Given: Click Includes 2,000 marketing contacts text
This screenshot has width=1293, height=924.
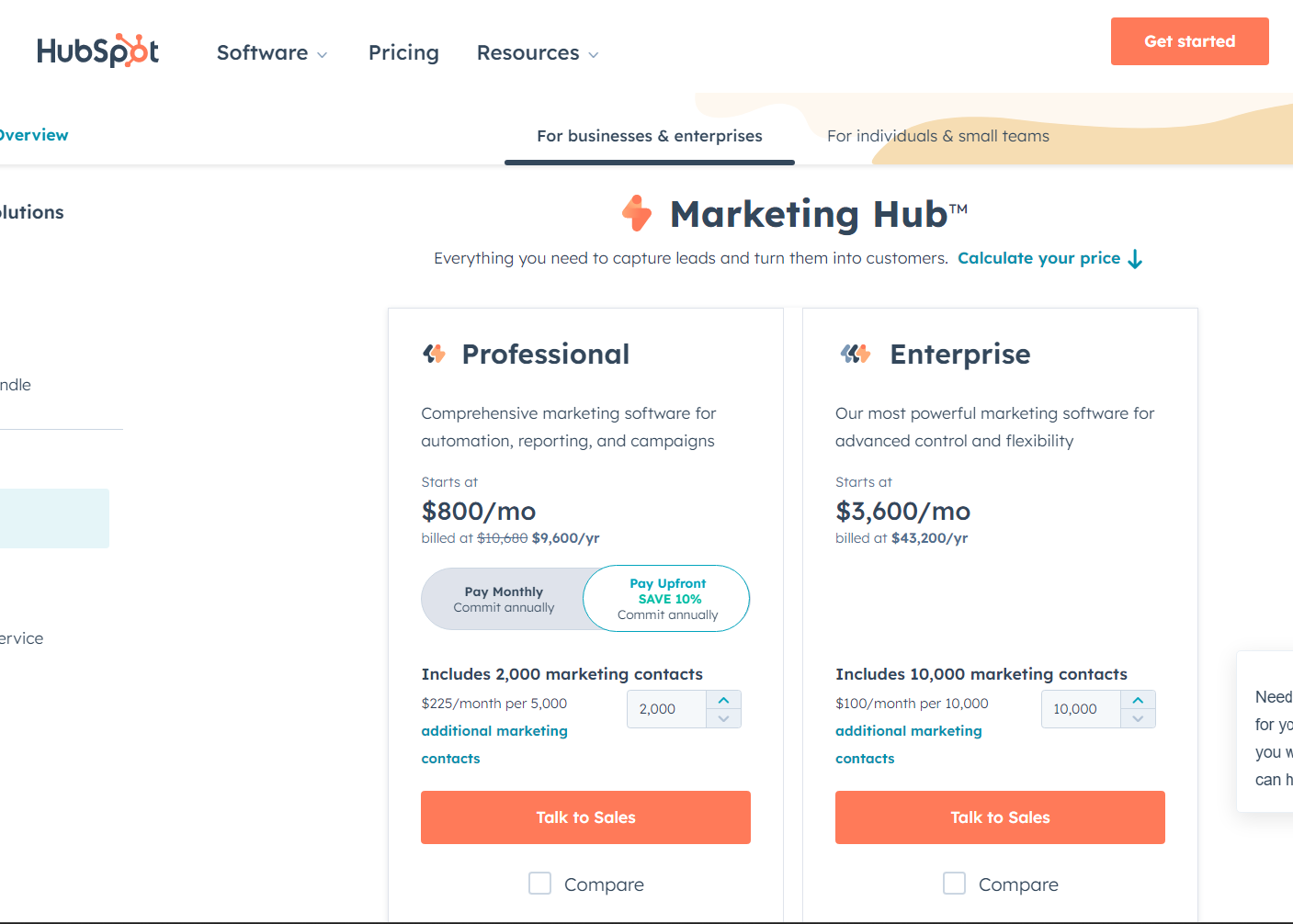Looking at the screenshot, I should [562, 674].
